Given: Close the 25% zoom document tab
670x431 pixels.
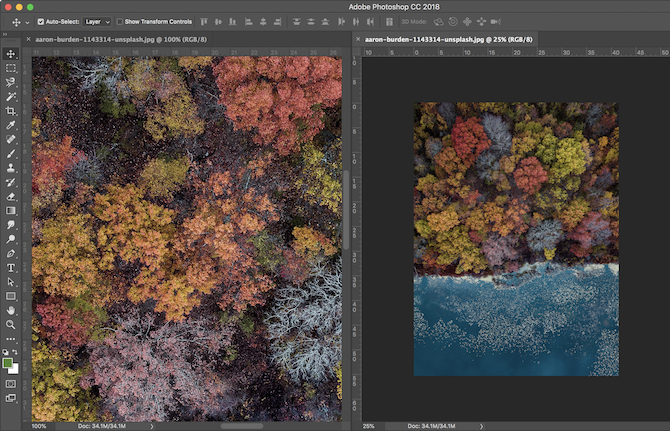Looking at the screenshot, I should 358,39.
